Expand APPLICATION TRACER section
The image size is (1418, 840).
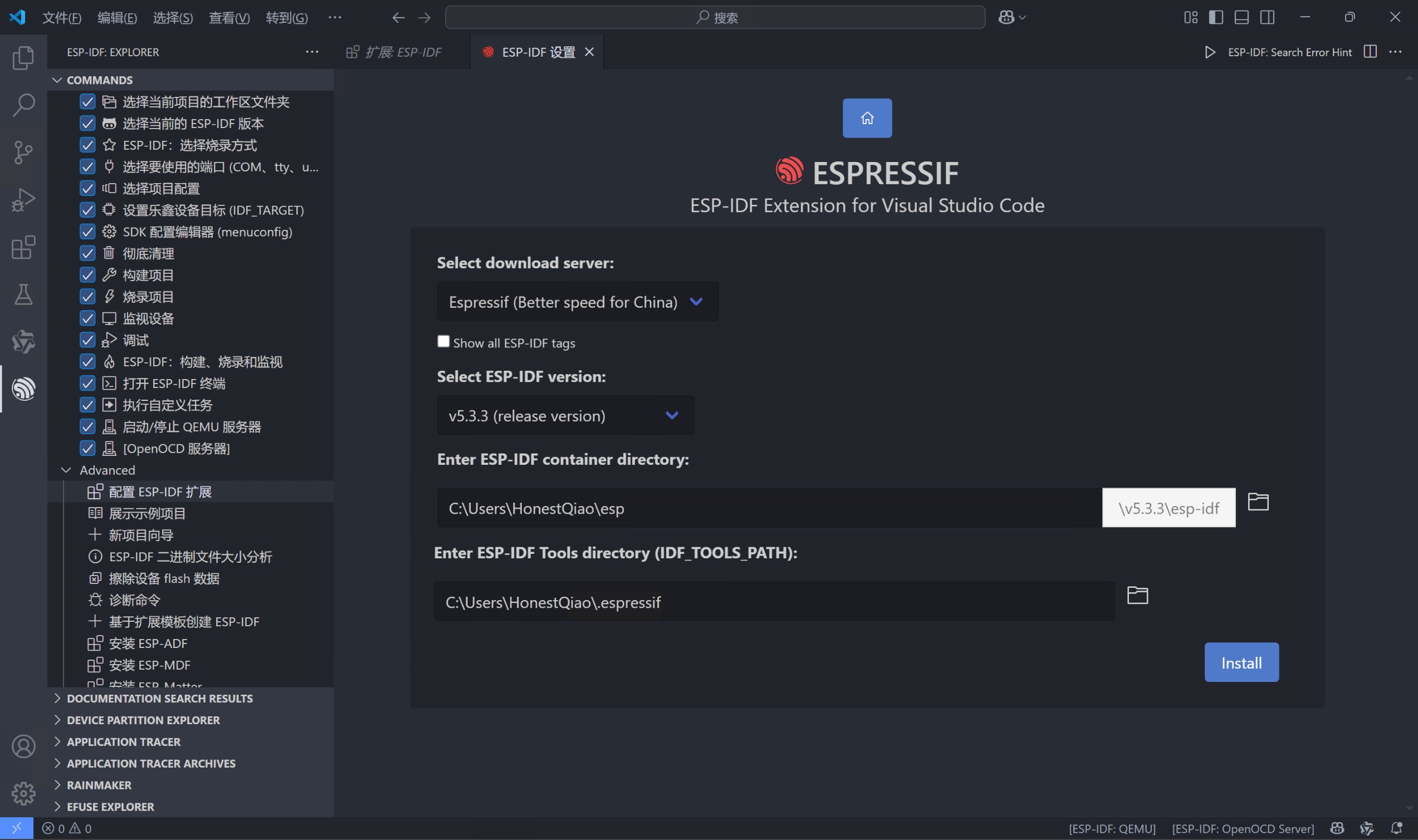click(x=191, y=741)
